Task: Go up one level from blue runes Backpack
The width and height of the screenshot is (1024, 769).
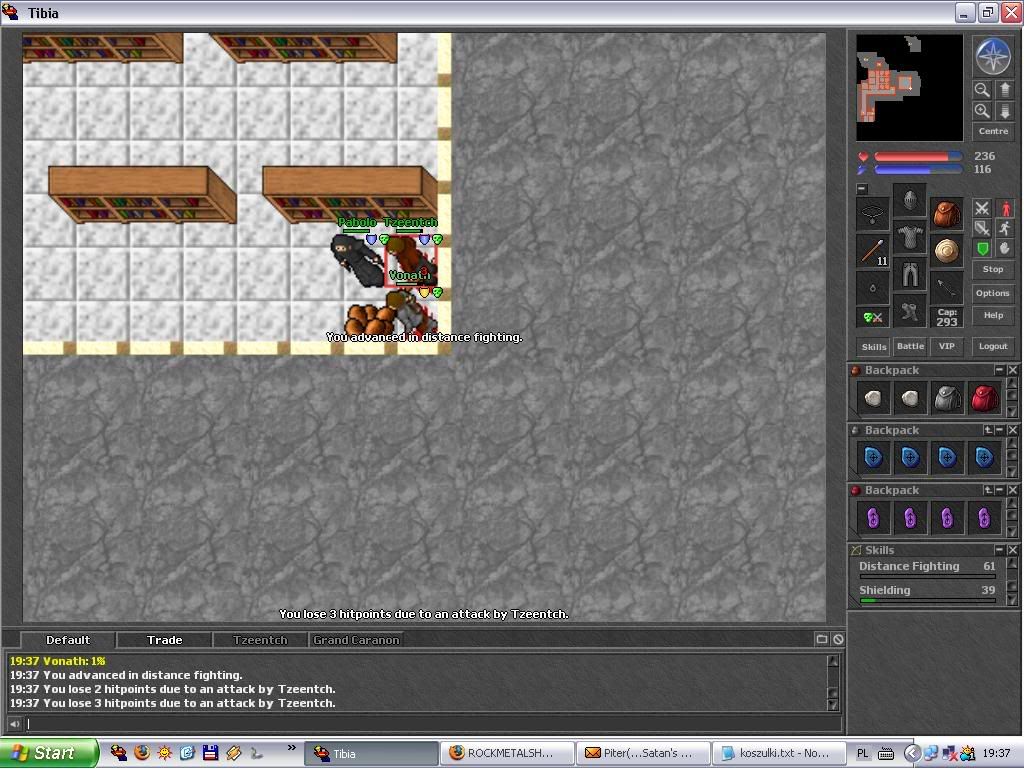Action: tap(988, 430)
